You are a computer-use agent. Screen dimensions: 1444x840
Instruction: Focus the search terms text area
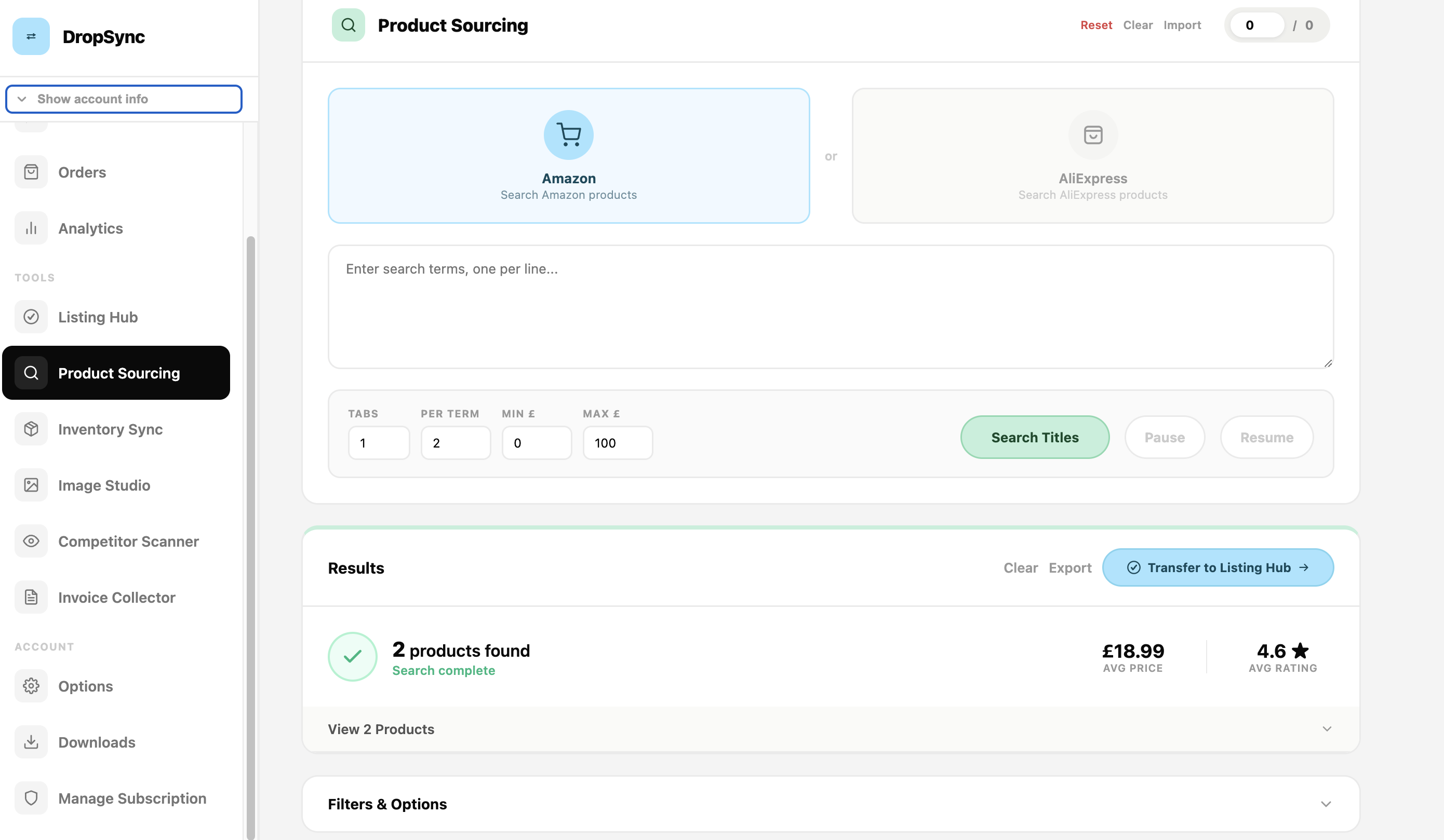tap(831, 307)
